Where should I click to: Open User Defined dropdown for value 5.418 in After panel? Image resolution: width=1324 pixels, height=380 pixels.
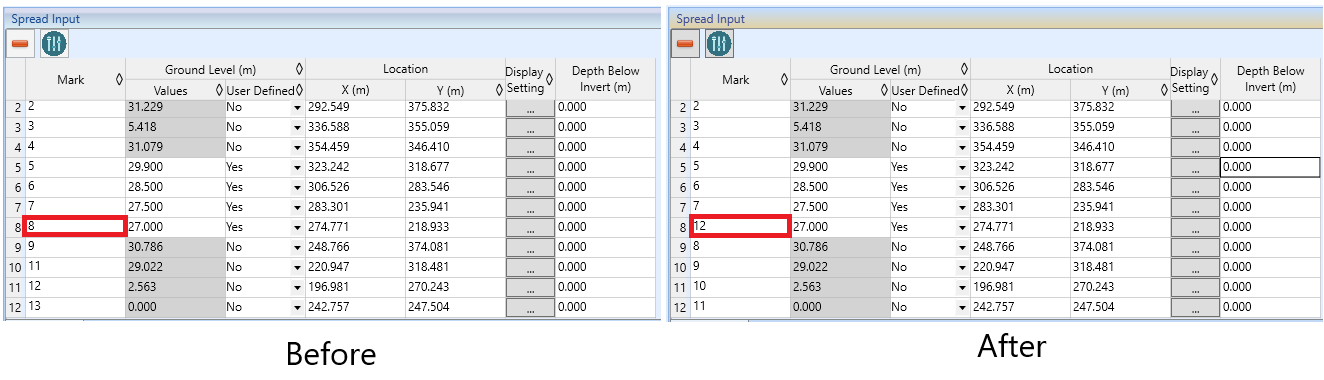pos(962,127)
